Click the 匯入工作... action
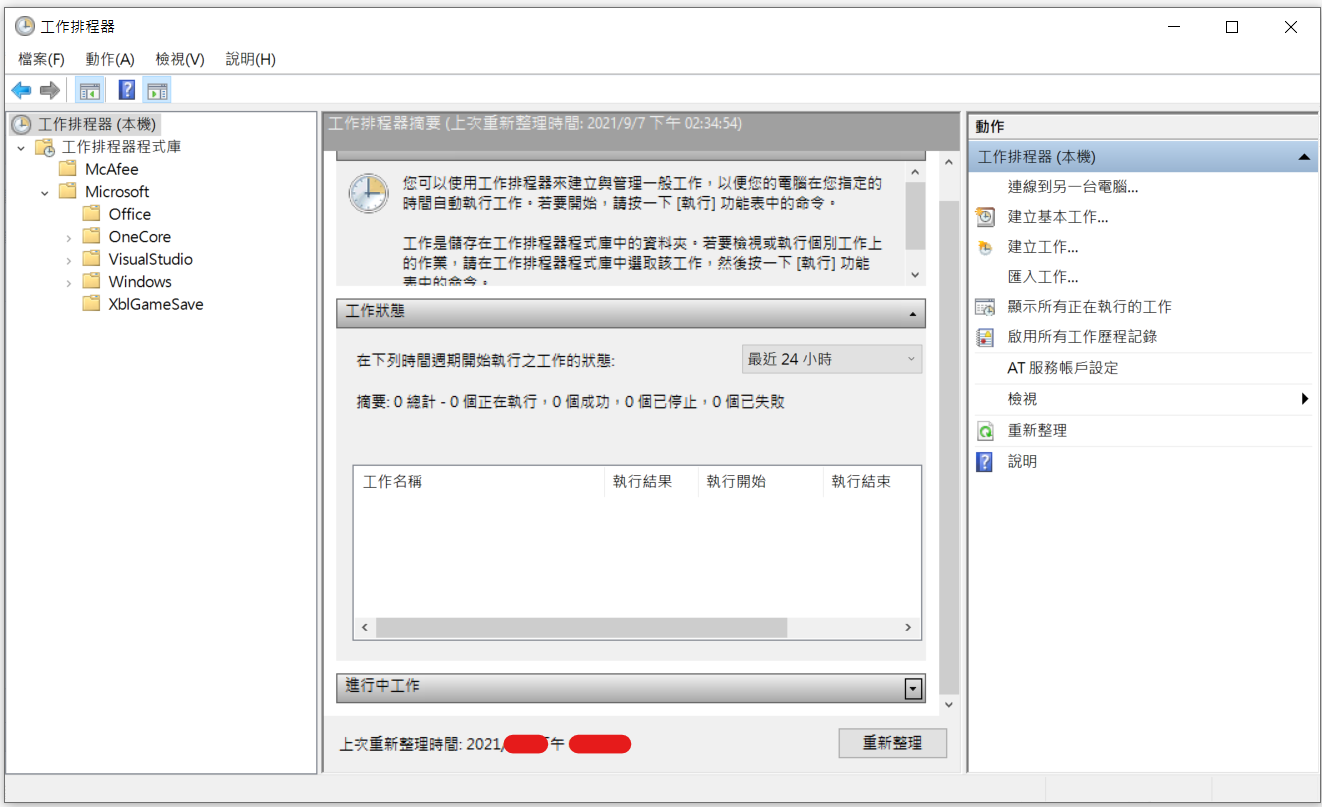The width and height of the screenshot is (1322, 807). pos(1043,277)
